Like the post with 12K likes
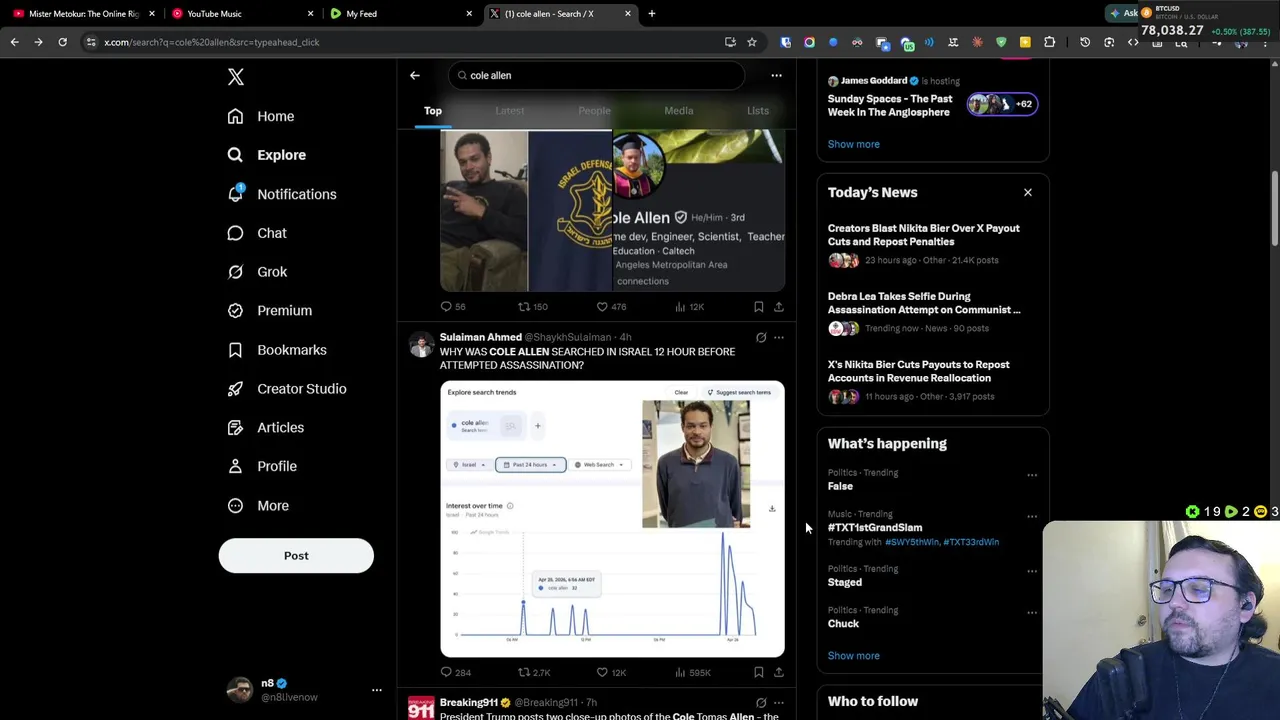The width and height of the screenshot is (1280, 720). click(x=611, y=673)
